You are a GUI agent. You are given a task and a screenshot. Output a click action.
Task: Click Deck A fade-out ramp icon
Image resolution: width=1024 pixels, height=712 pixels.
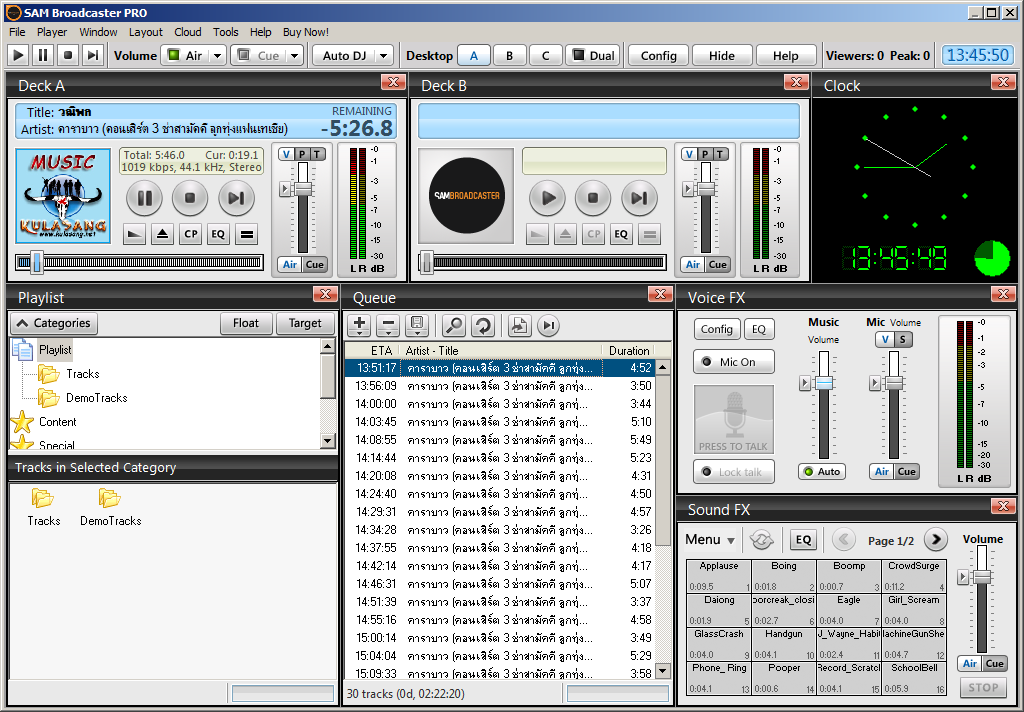(x=135, y=234)
